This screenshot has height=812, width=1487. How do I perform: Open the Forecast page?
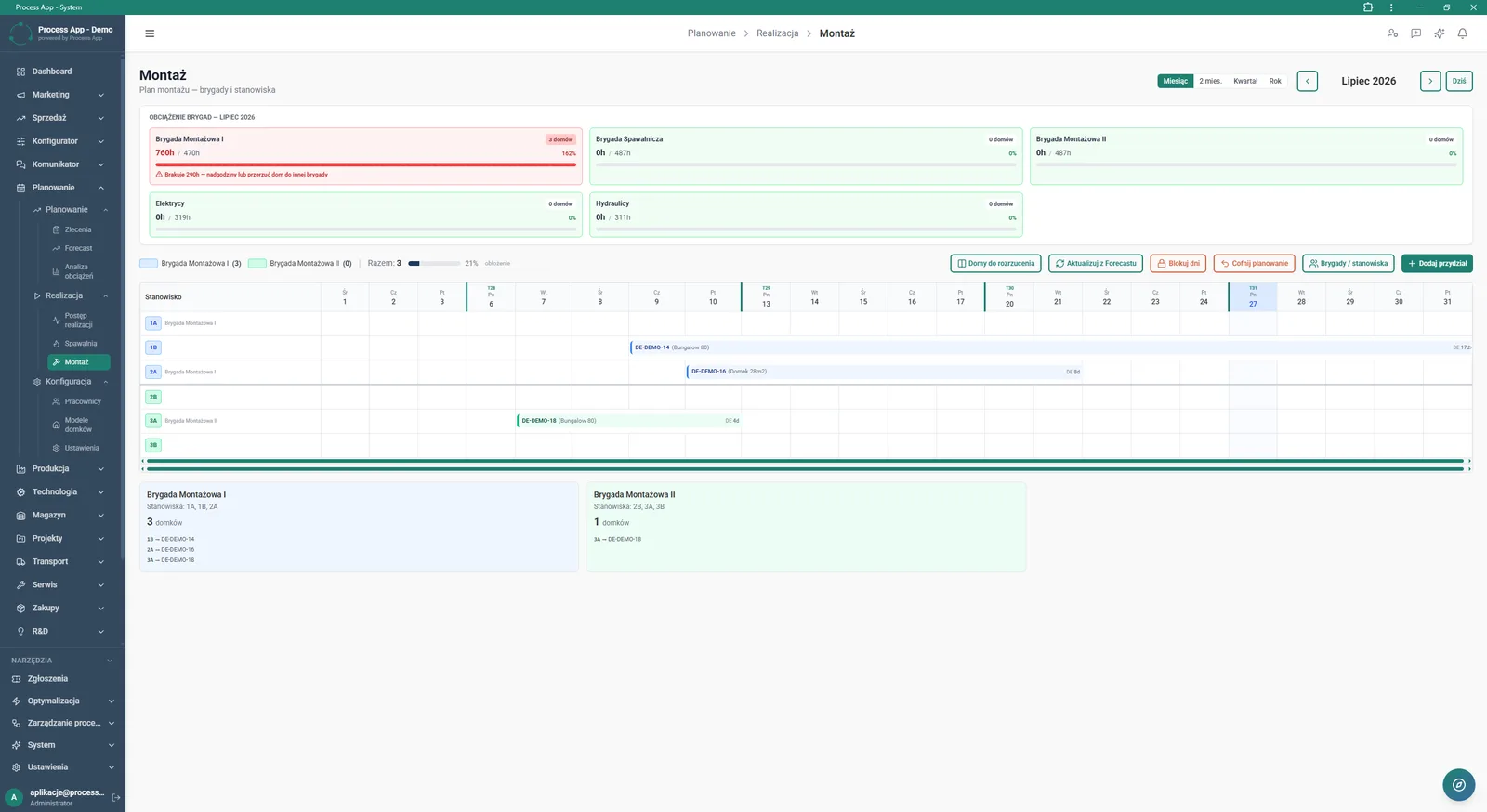(x=78, y=248)
